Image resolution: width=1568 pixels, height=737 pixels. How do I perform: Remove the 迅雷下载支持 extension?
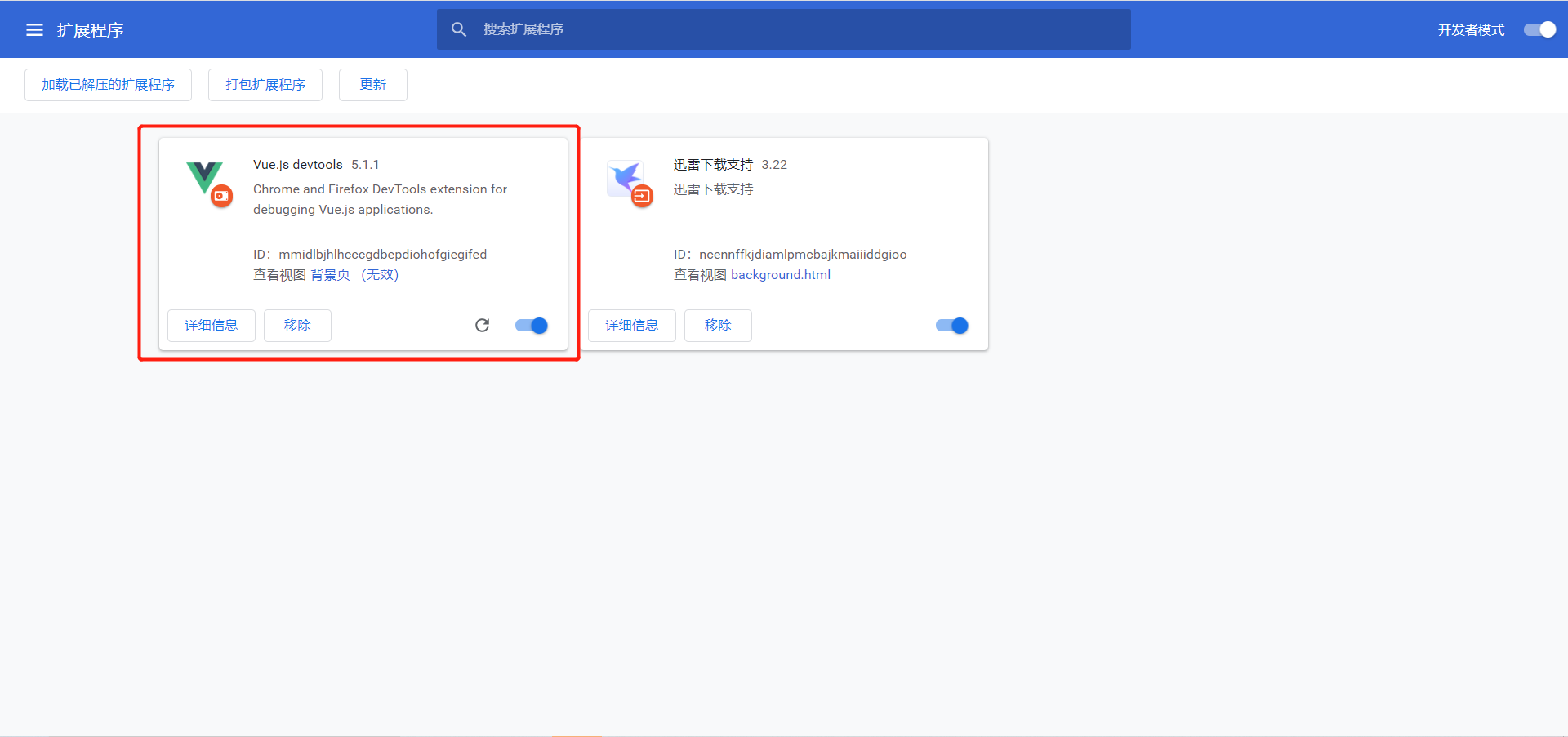click(x=718, y=326)
